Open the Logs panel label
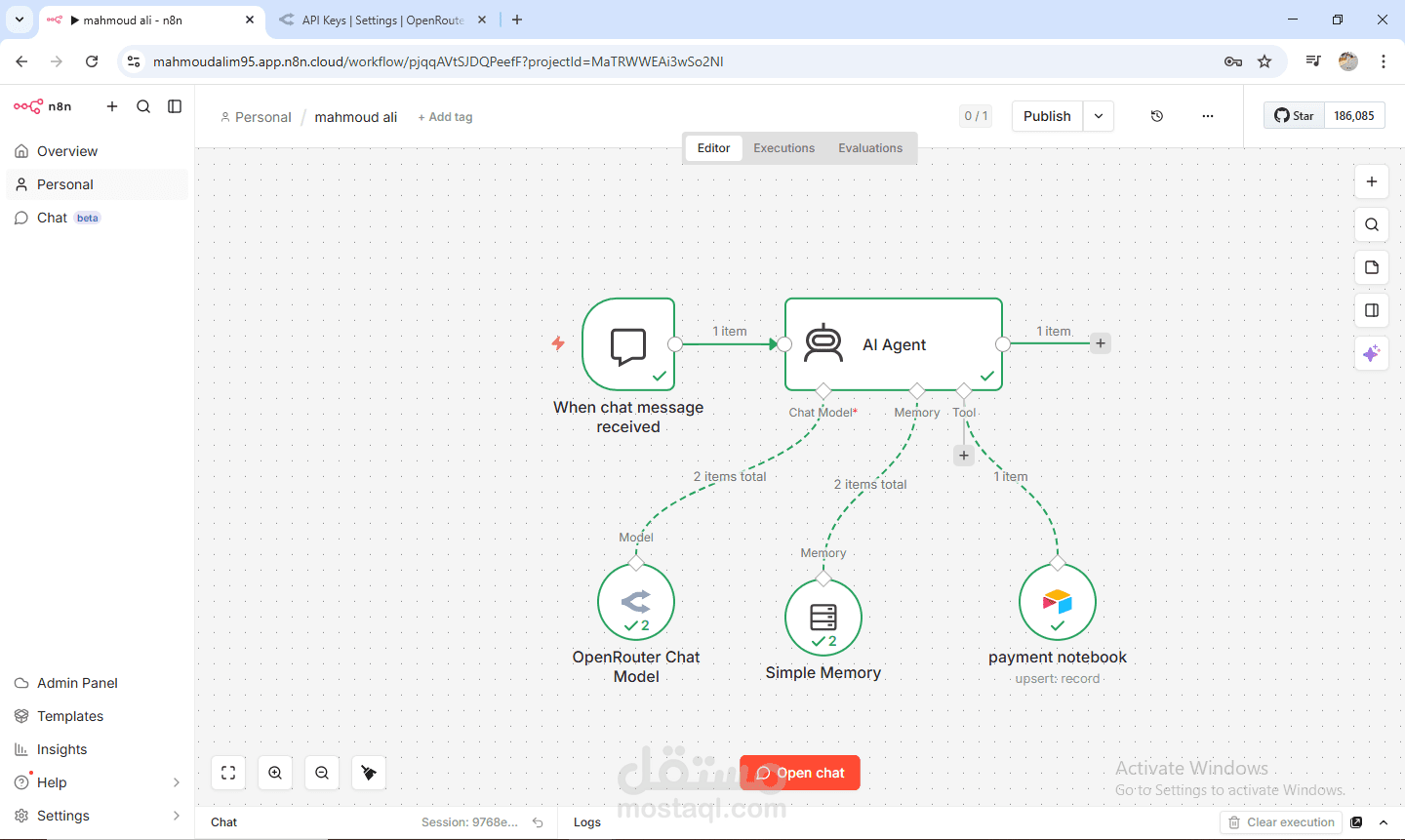Image resolution: width=1405 pixels, height=840 pixels. tap(587, 822)
